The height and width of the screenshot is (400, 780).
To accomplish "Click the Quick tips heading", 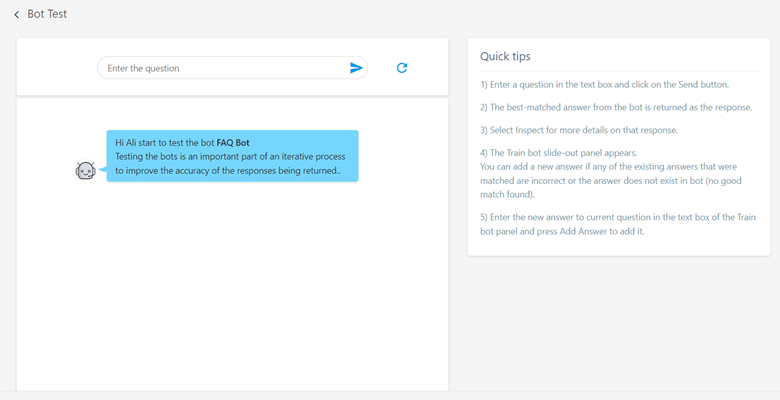I will [x=505, y=56].
